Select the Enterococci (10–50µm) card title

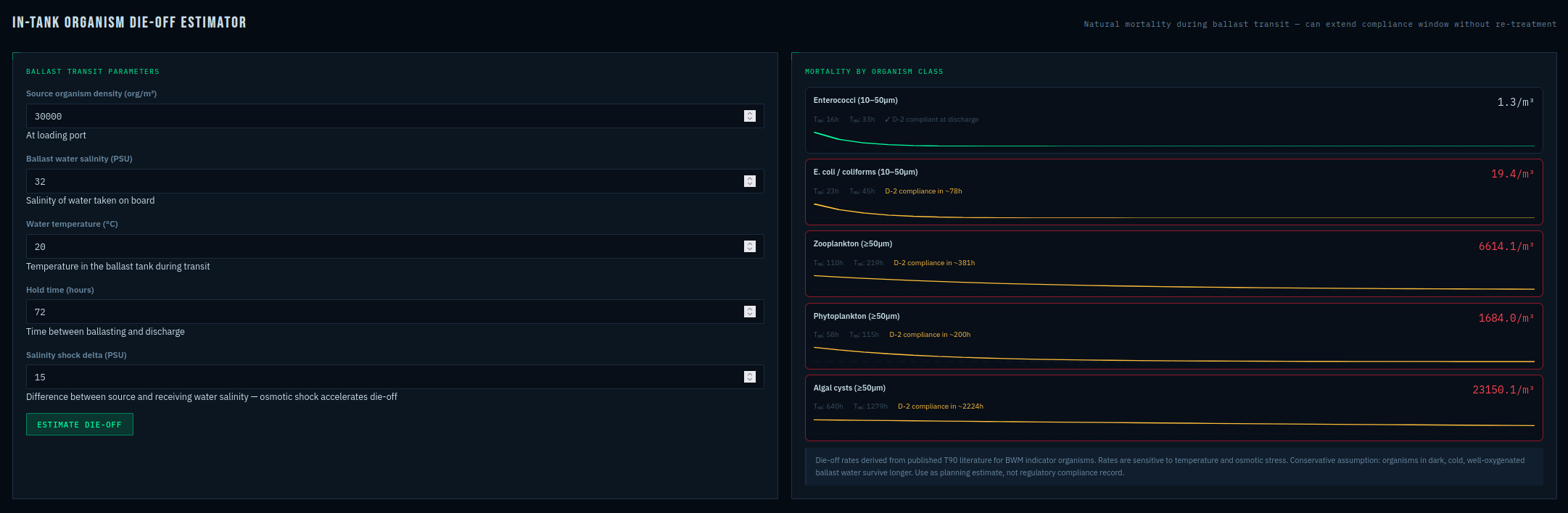pos(855,100)
